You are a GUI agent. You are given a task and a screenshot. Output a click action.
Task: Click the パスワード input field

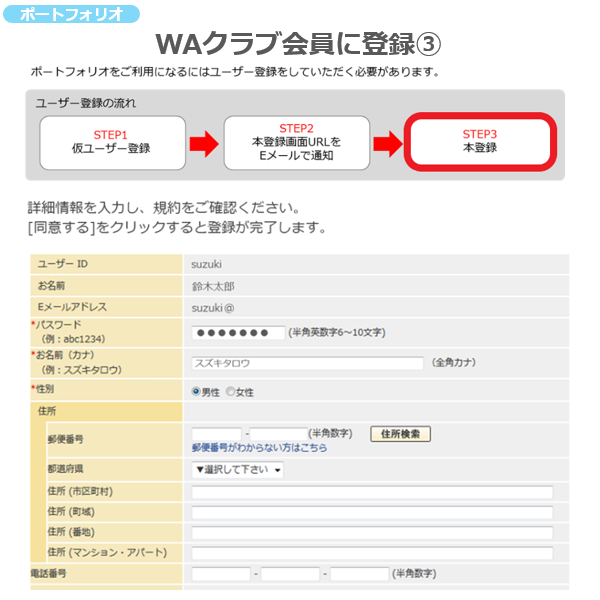tap(237, 333)
